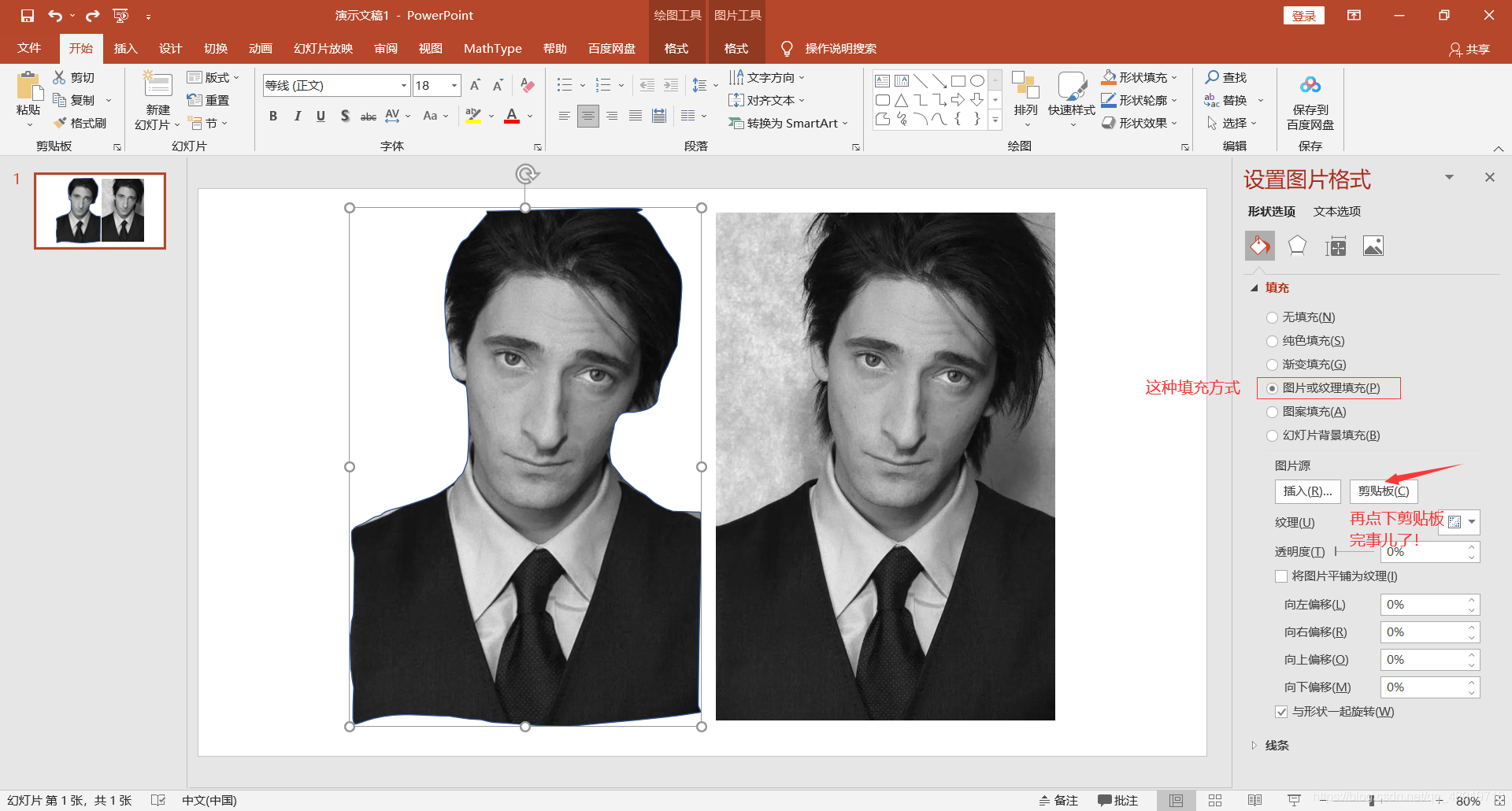This screenshot has height=811, width=1512.
Task: Open Arrange 排列 dropdown
Action: coord(1025,100)
